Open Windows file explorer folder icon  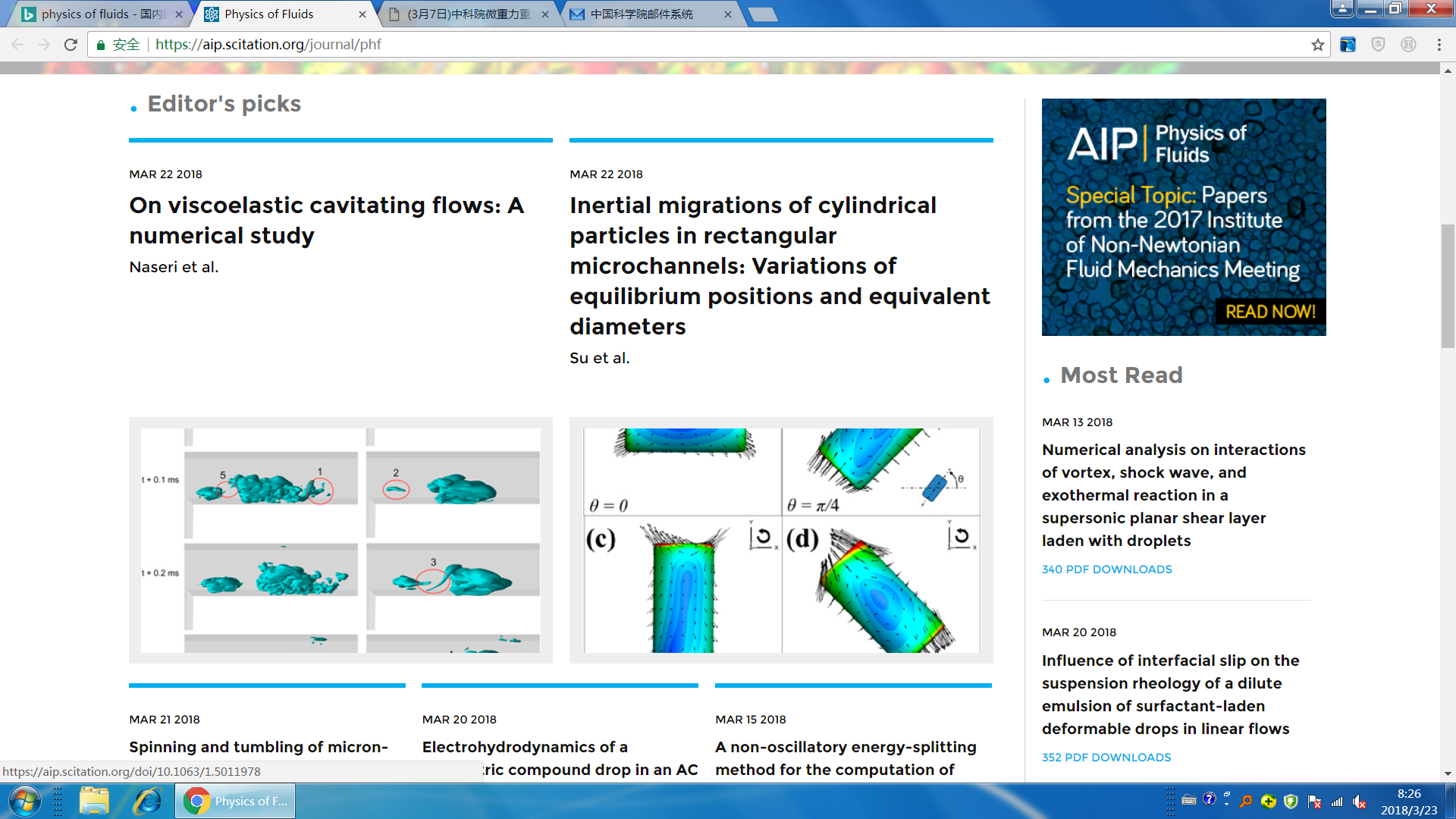click(x=94, y=801)
